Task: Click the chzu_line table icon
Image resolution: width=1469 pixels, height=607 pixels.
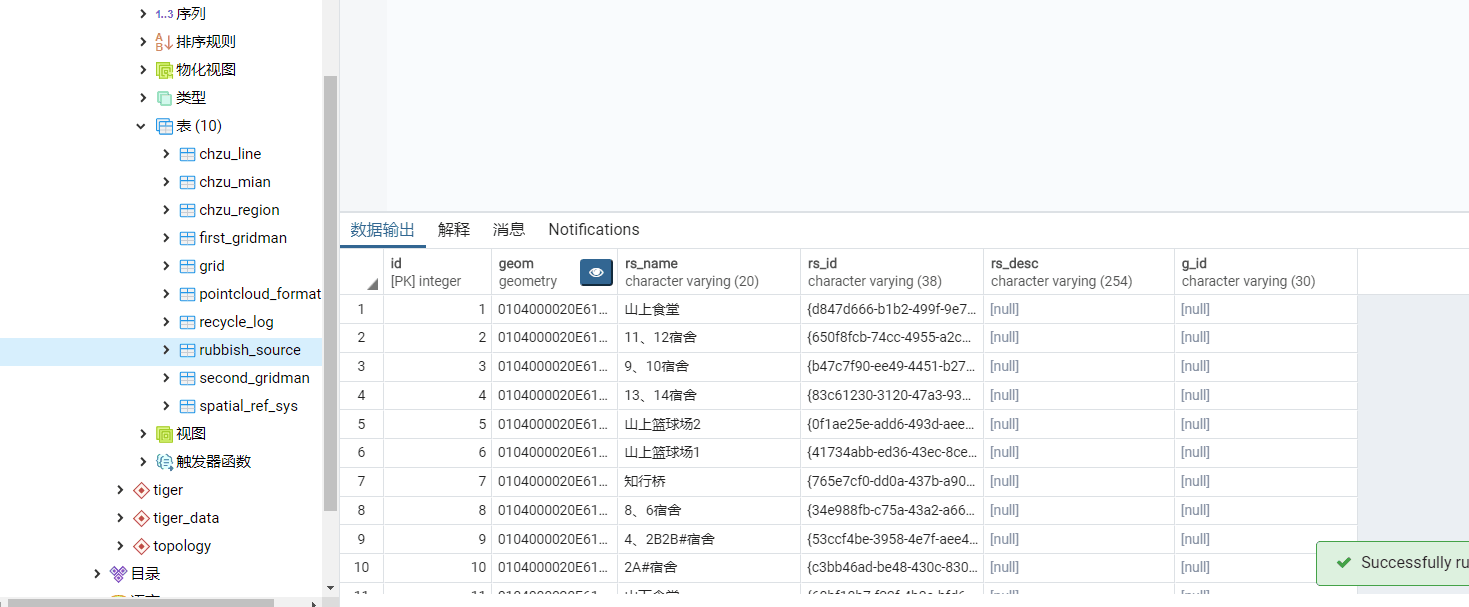Action: tap(187, 154)
